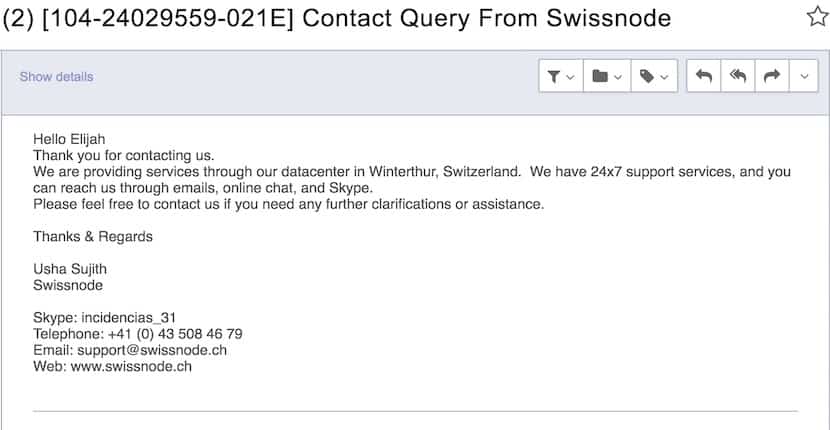Click the Reply all double-arrow icon
Screen dimensions: 830x430
point(738,76)
